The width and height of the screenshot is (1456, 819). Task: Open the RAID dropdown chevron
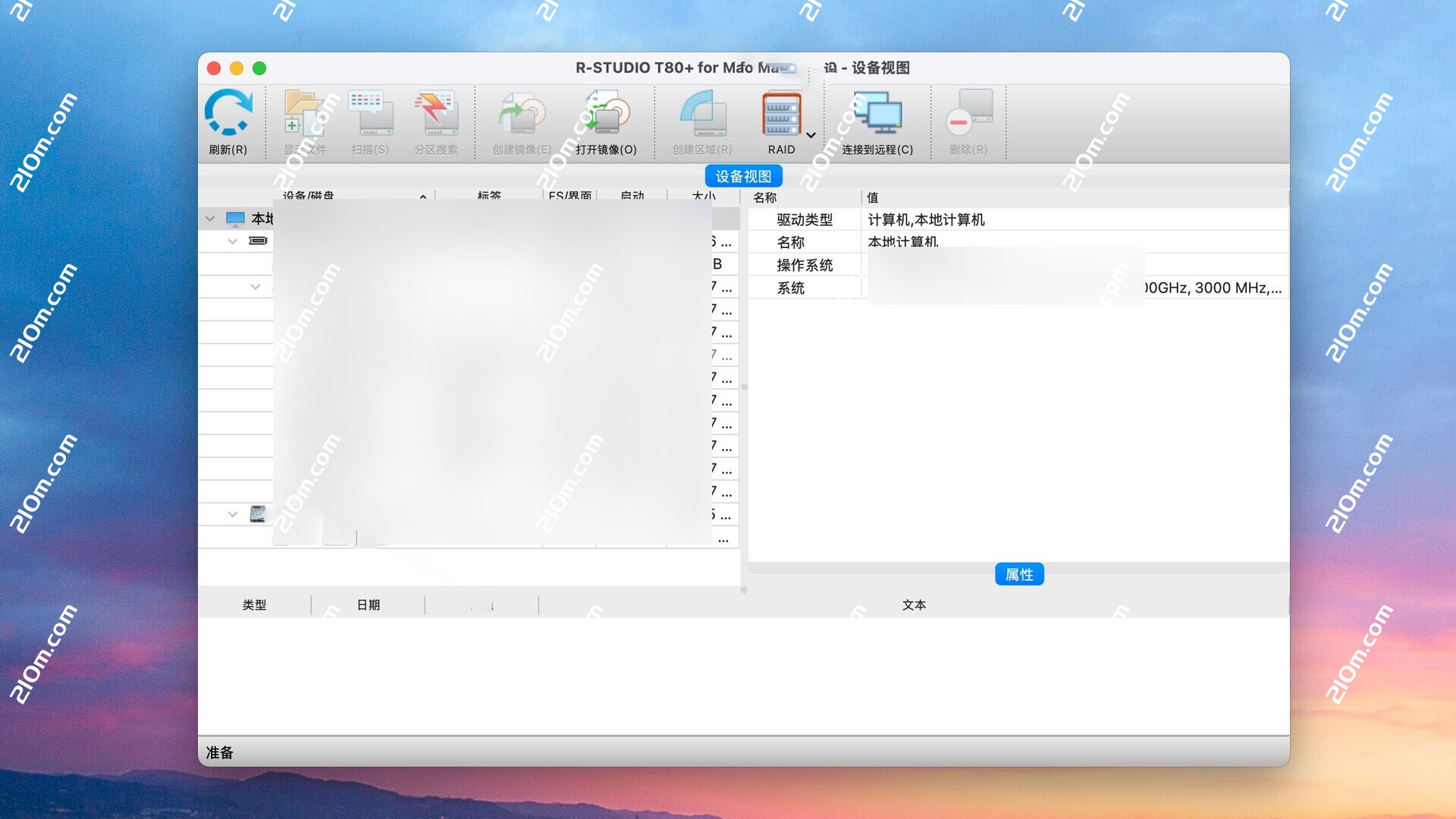click(810, 135)
